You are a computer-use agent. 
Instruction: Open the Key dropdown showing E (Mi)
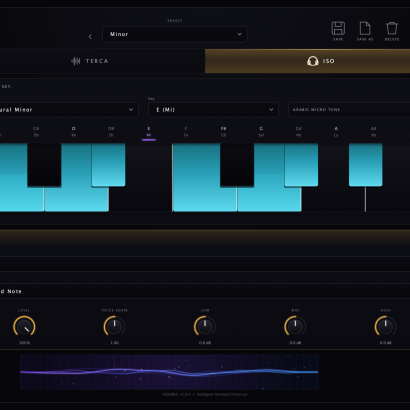(213, 110)
